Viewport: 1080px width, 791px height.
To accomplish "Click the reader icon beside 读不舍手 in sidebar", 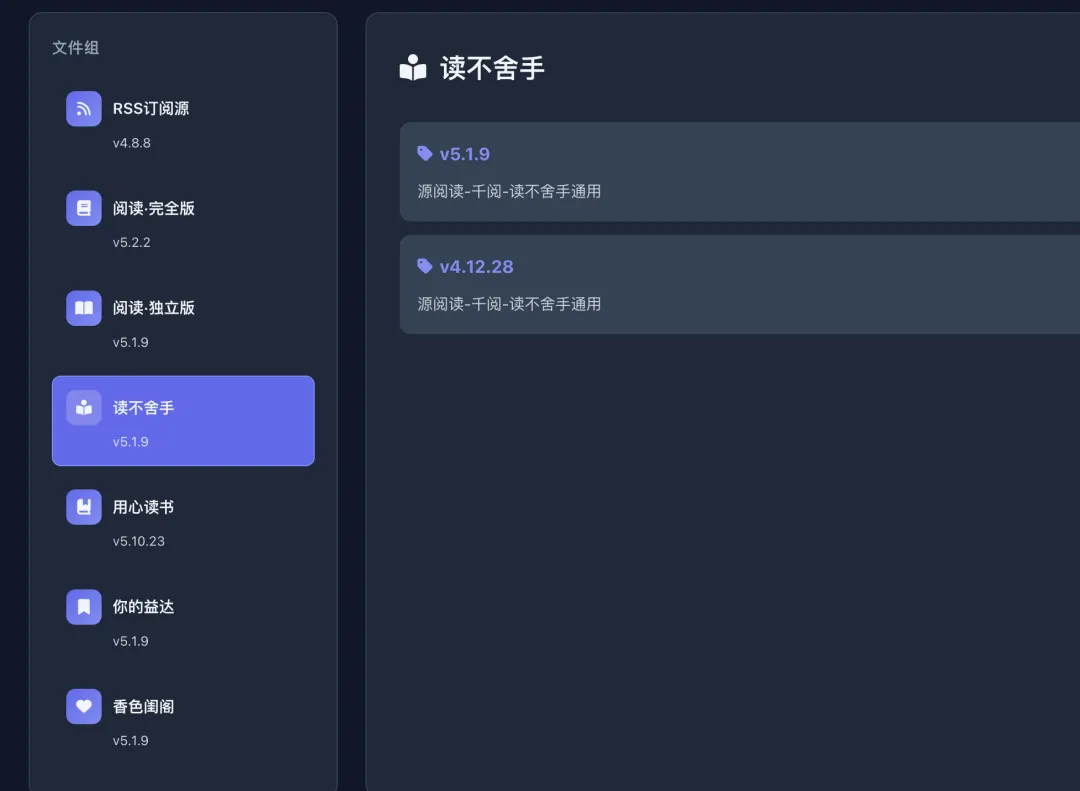I will point(84,408).
